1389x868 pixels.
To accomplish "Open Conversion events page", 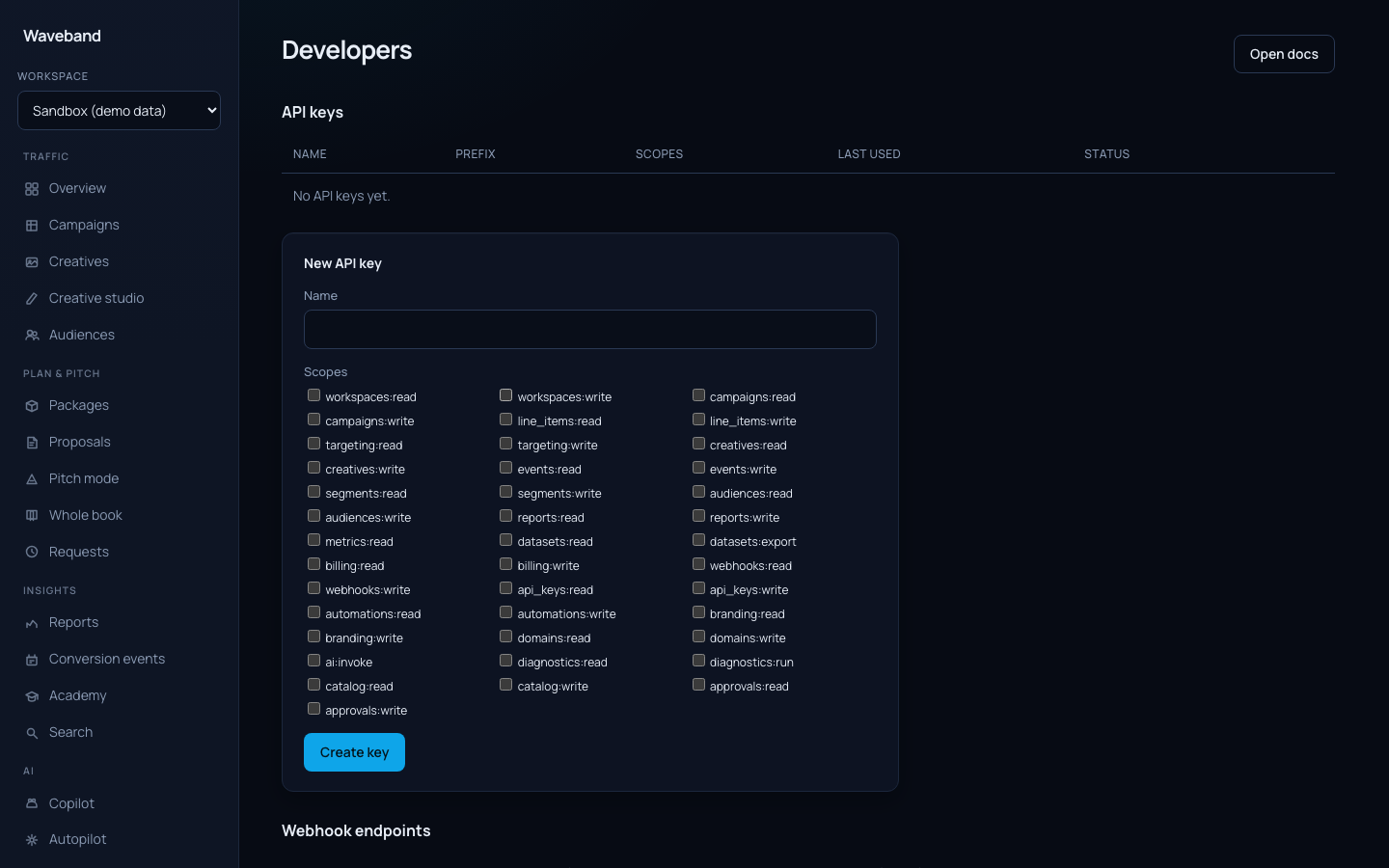I will (119, 660).
